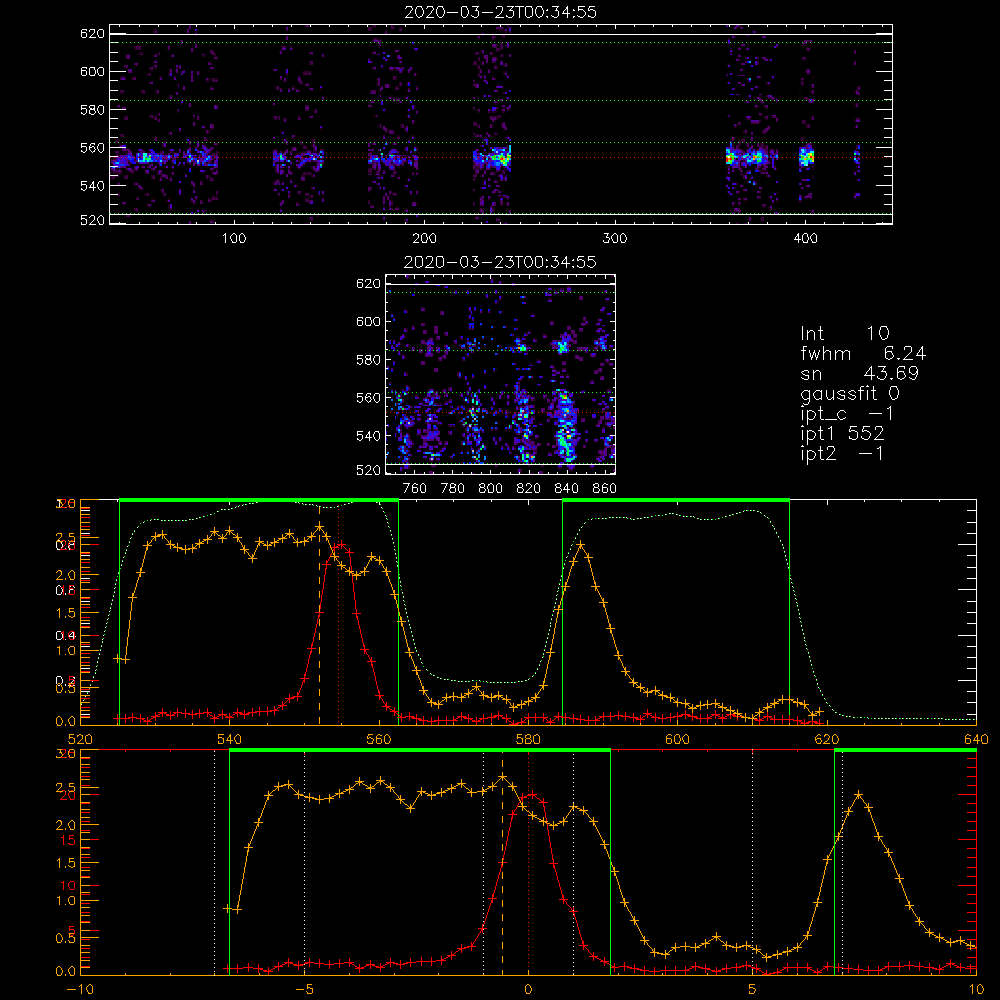Click the 10 x-axis label of the bottom plot
1000x1000 pixels.
(976, 989)
